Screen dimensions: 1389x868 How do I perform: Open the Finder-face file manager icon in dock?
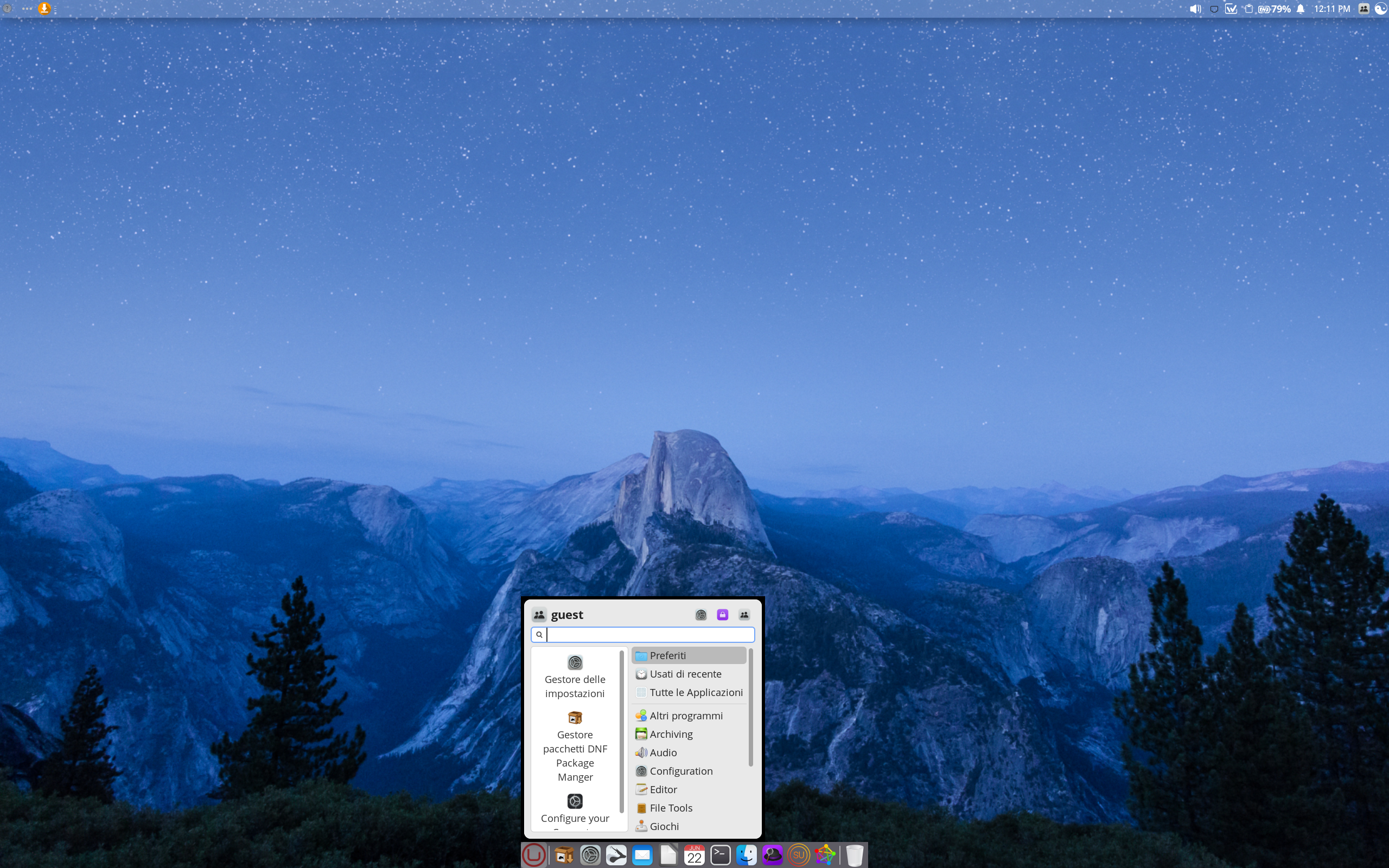point(746,856)
